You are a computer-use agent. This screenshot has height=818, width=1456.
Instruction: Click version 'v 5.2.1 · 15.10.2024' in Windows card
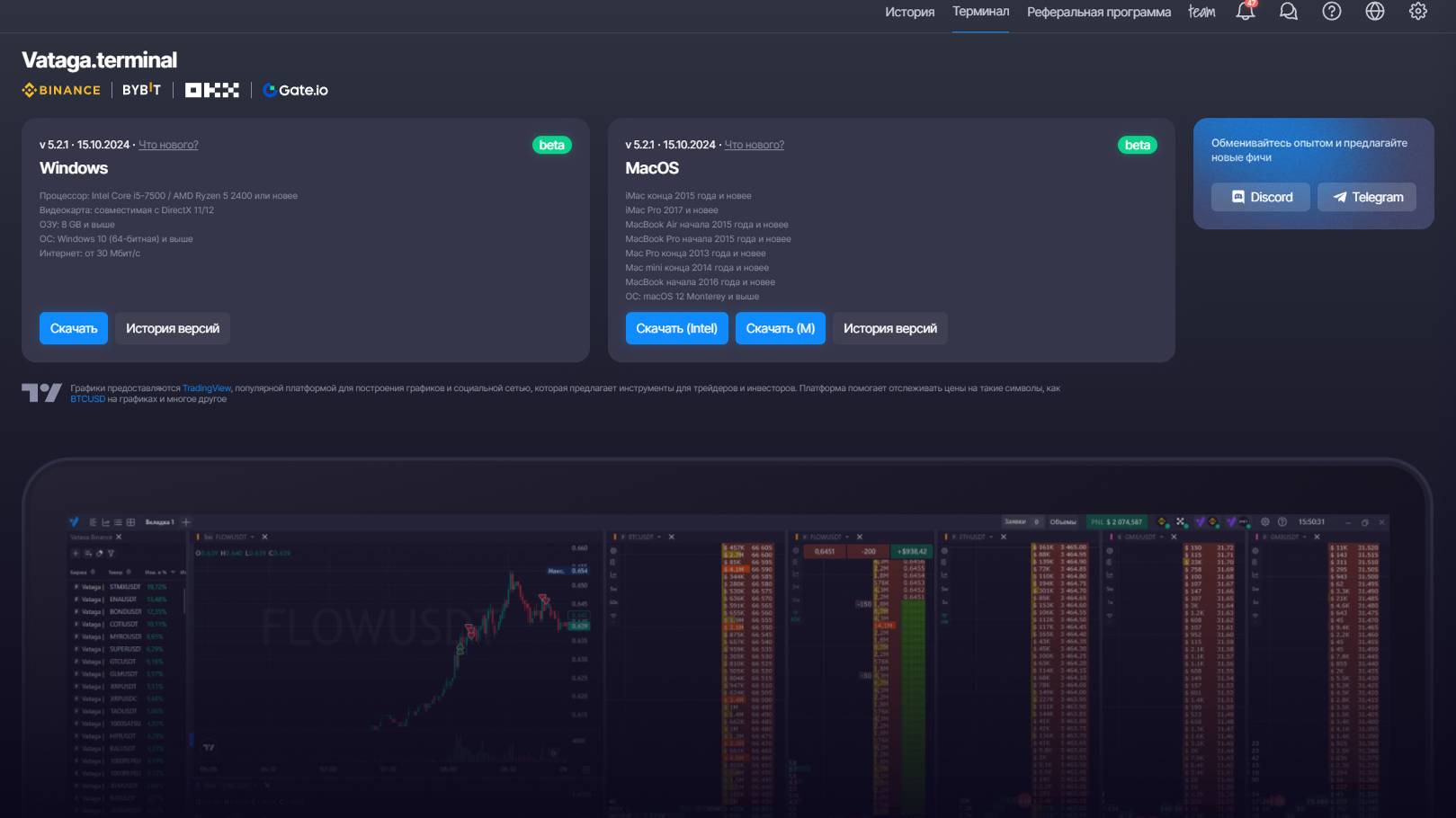click(x=85, y=145)
